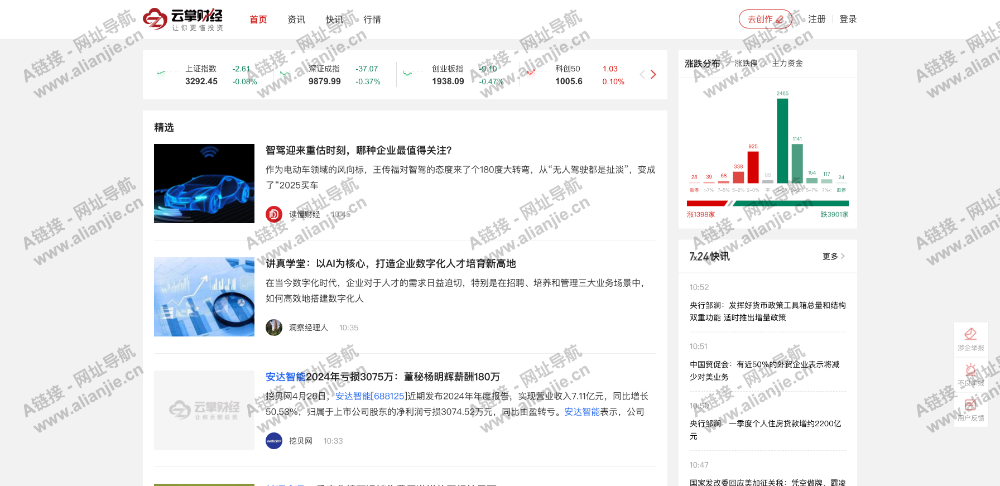Switch to 首页 nav tab
The height and width of the screenshot is (486, 1000).
pos(258,19)
